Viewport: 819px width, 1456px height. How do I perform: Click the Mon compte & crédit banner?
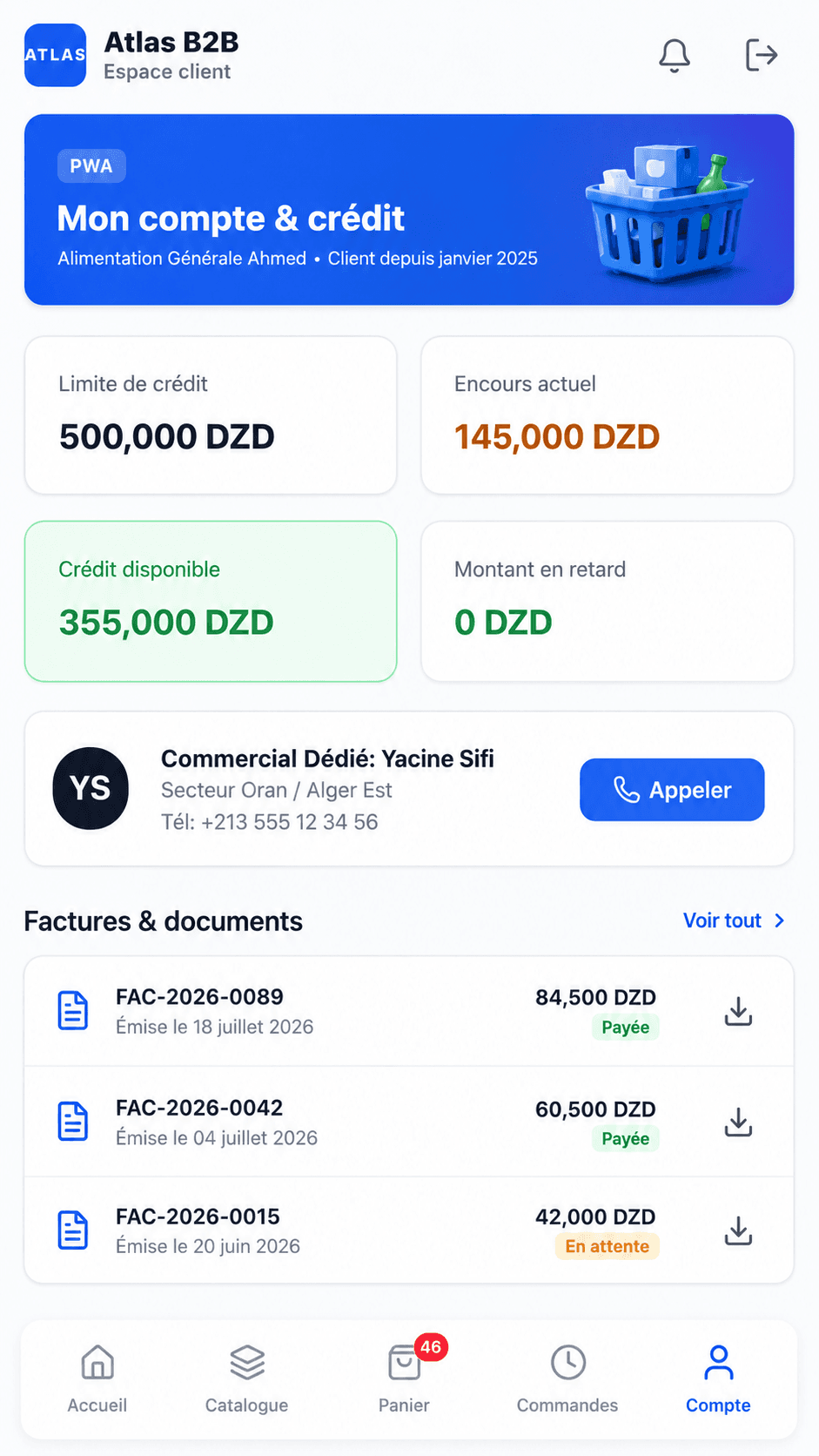pos(409,210)
